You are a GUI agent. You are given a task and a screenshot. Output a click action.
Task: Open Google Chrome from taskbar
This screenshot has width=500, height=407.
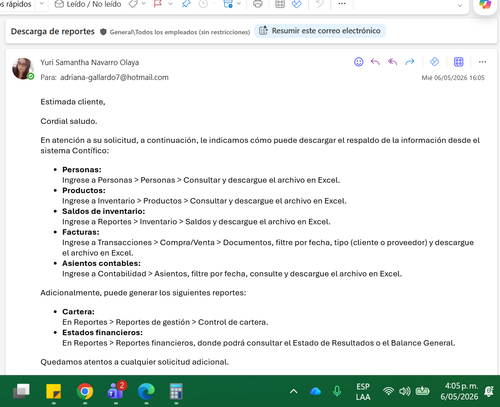pyautogui.click(x=85, y=391)
